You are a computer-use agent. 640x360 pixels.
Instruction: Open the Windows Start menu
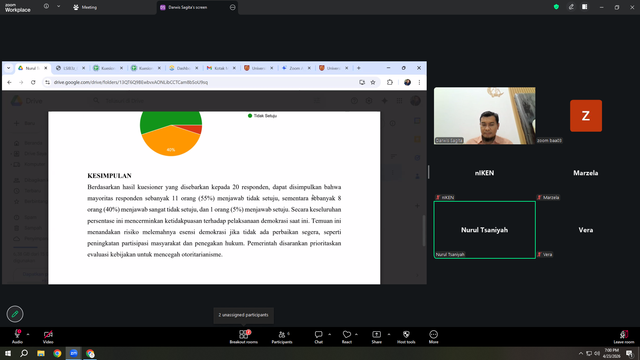pyautogui.click(x=8, y=353)
